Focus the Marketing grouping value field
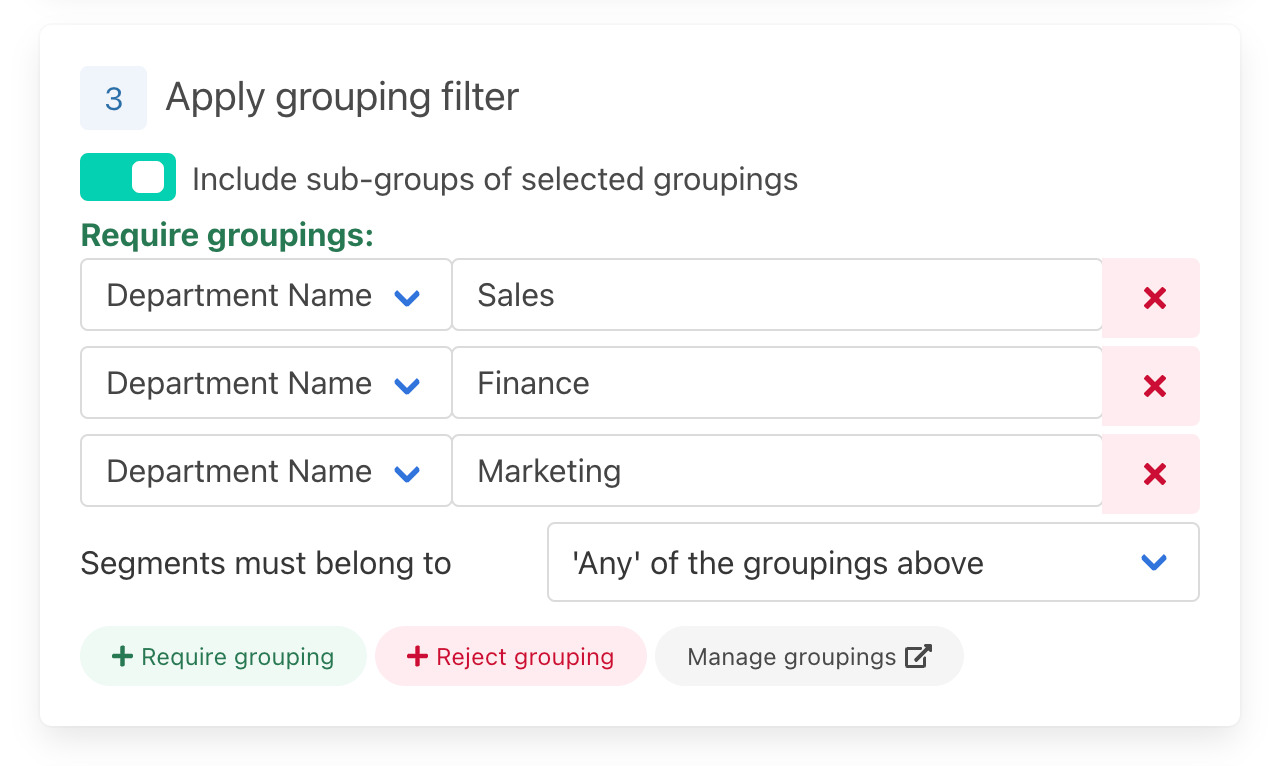The height and width of the screenshot is (766, 1278). [x=776, y=471]
